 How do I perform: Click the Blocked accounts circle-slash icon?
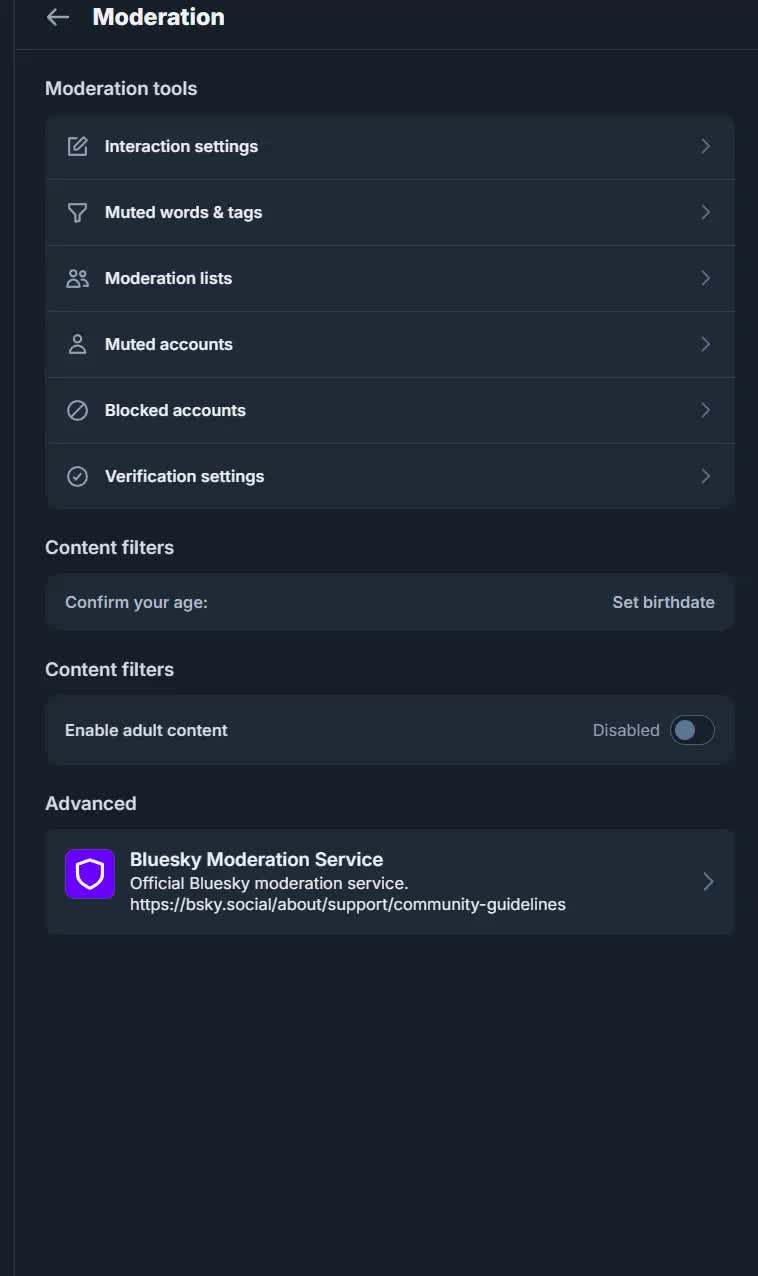[77, 410]
